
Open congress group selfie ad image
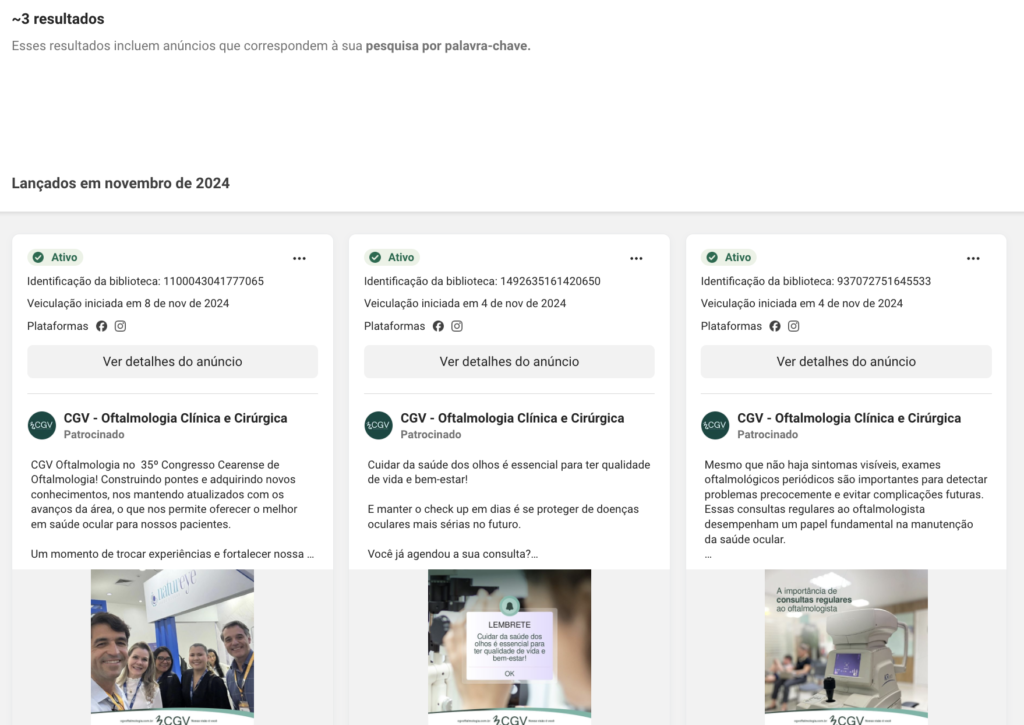click(x=172, y=647)
